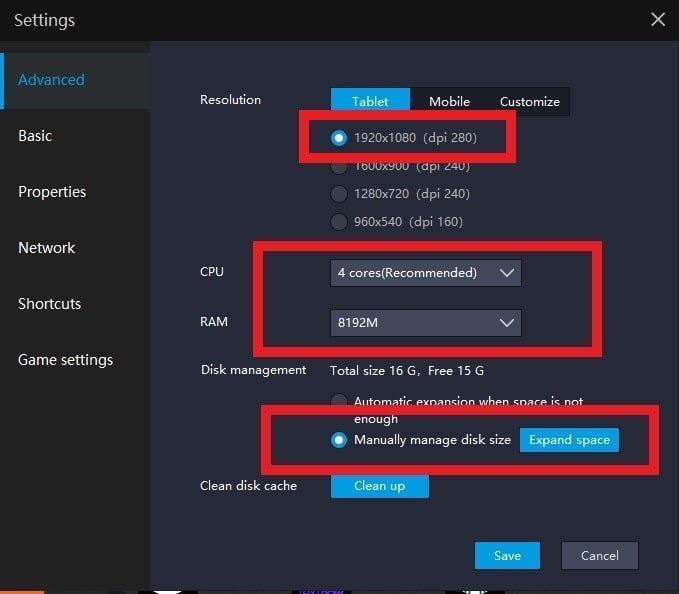The width and height of the screenshot is (679, 594).
Task: Go to Network settings section
Action: point(46,248)
